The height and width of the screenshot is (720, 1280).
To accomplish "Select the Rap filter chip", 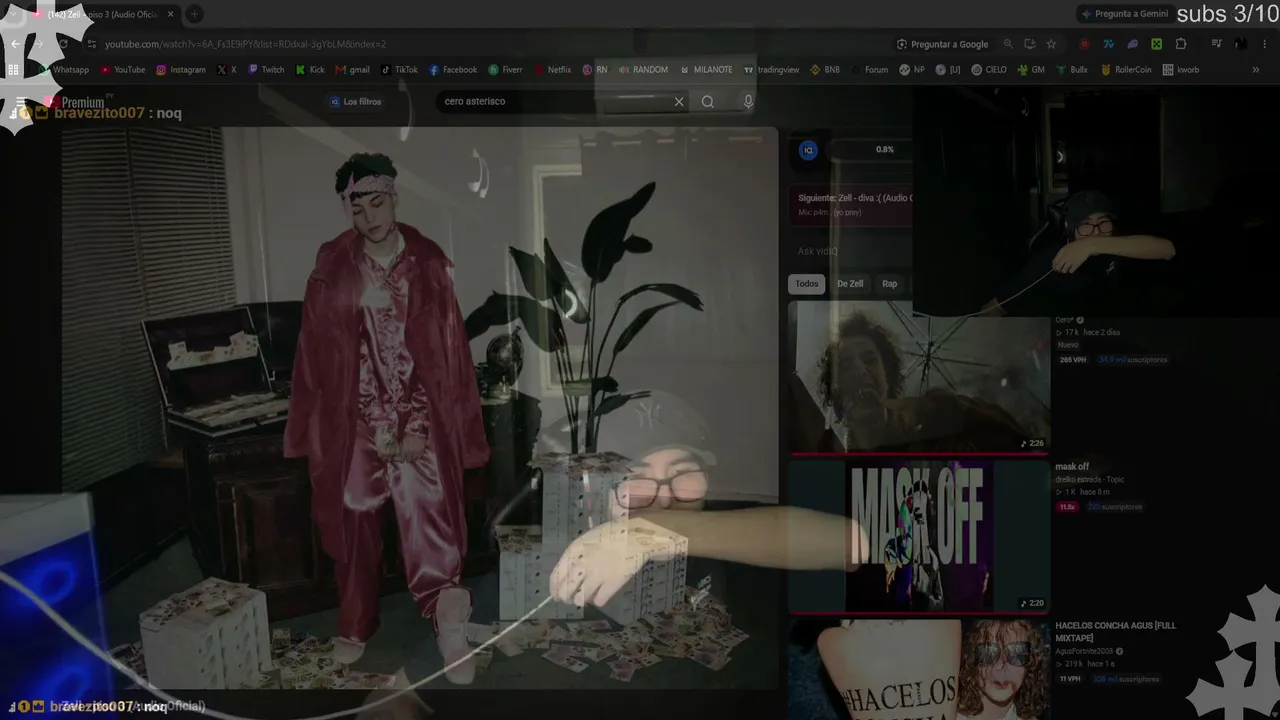I will (x=889, y=284).
